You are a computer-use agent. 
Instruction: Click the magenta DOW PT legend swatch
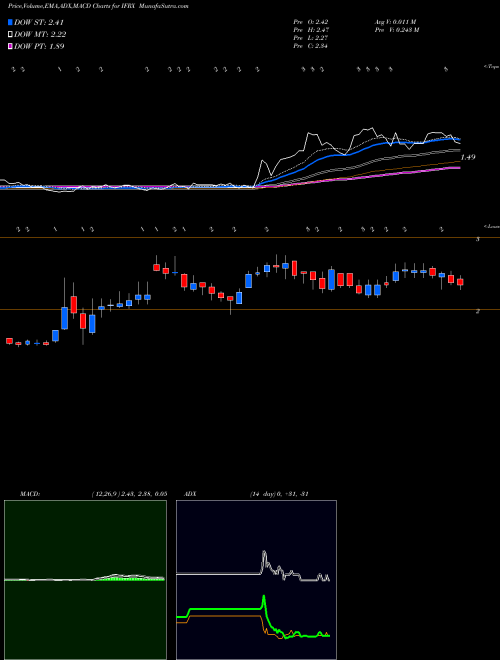pos(10,46)
